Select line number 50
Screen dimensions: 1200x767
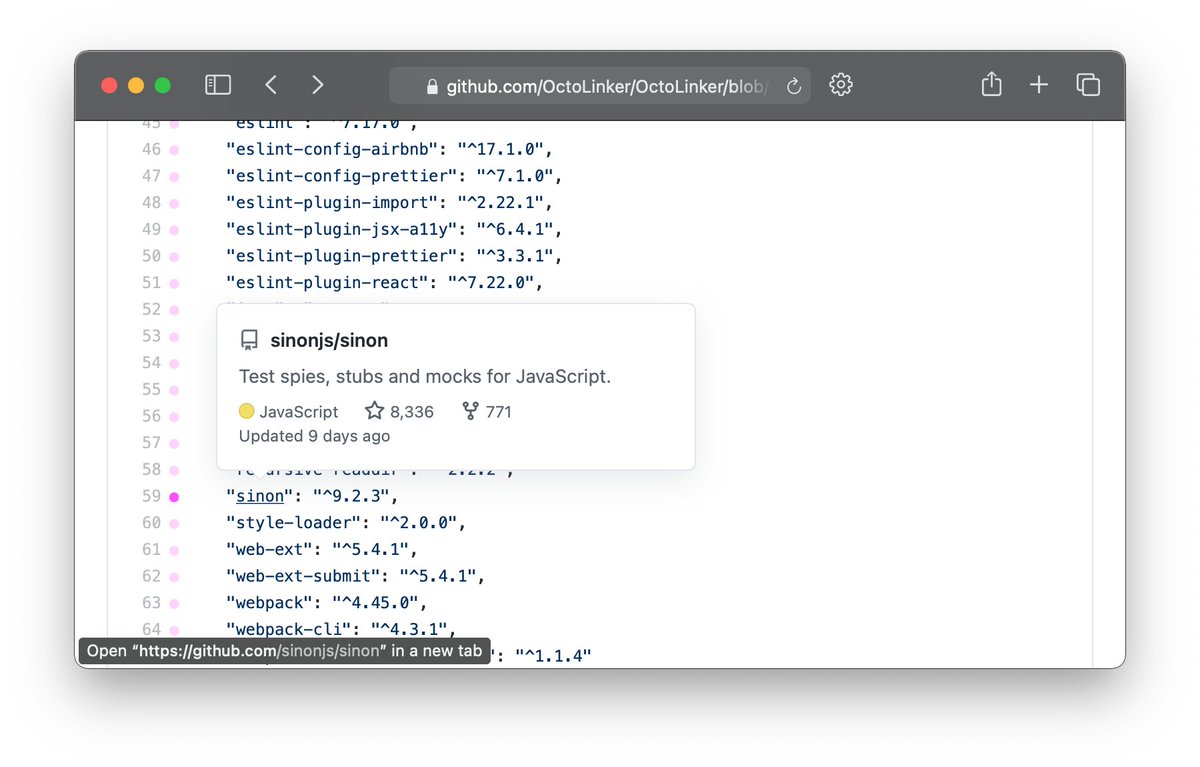tap(151, 256)
